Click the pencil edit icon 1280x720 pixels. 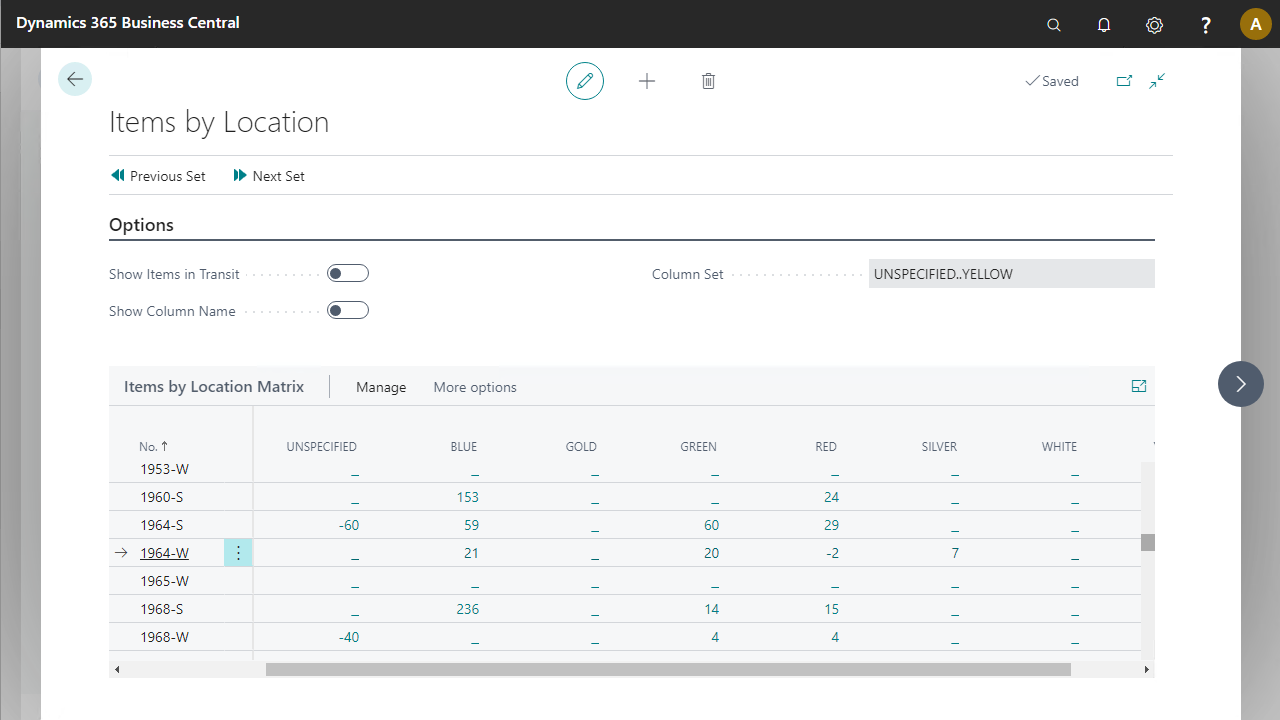pos(585,81)
